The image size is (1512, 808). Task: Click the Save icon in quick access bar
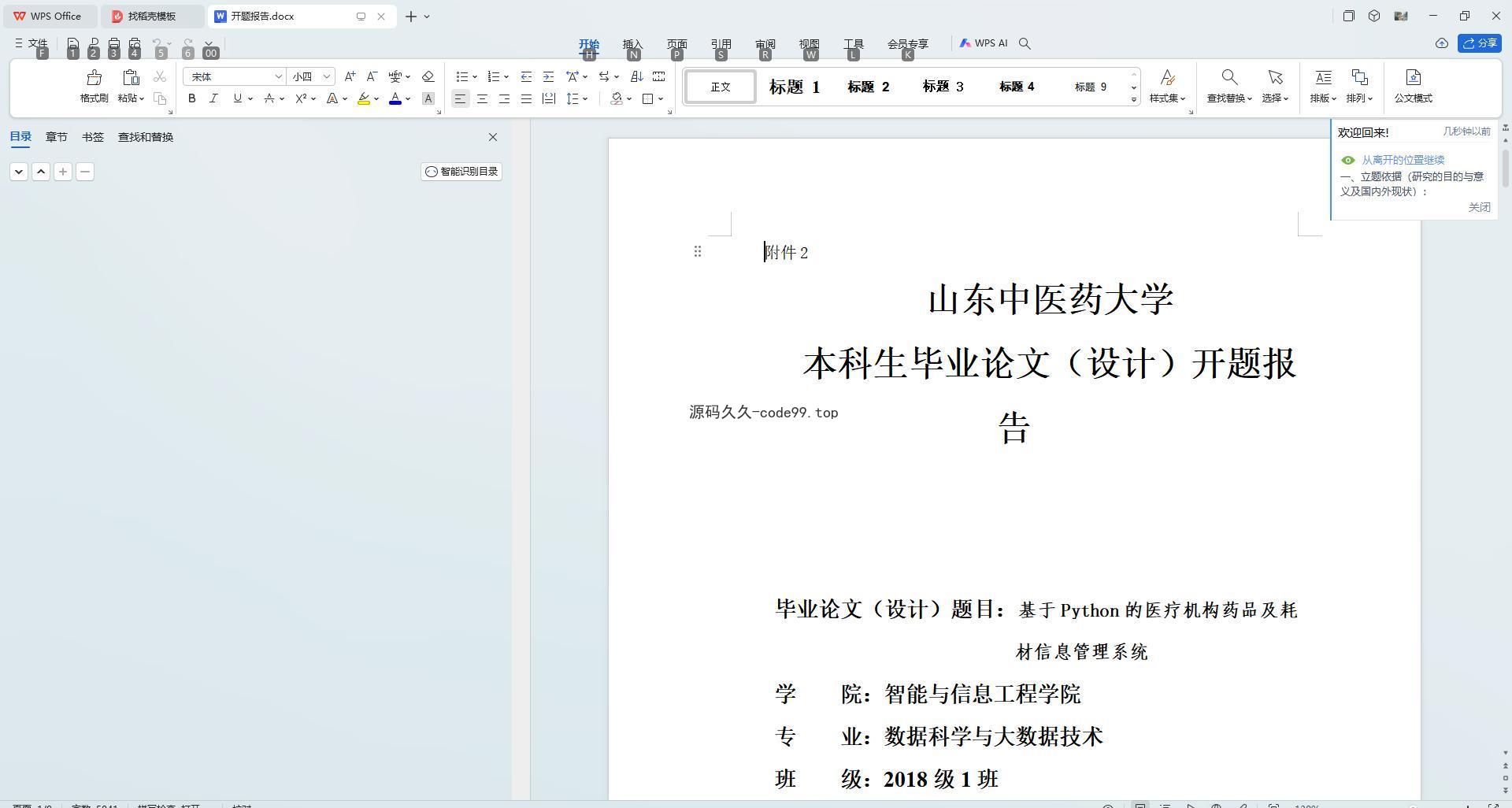72,43
